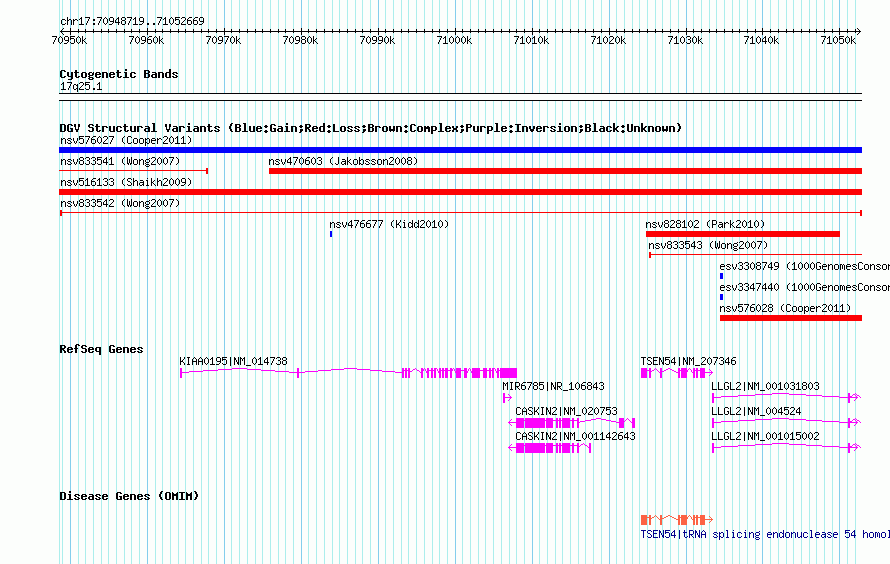Image resolution: width=890 pixels, height=564 pixels.
Task: Click the 70970k ruler tick label
Action: point(223,40)
